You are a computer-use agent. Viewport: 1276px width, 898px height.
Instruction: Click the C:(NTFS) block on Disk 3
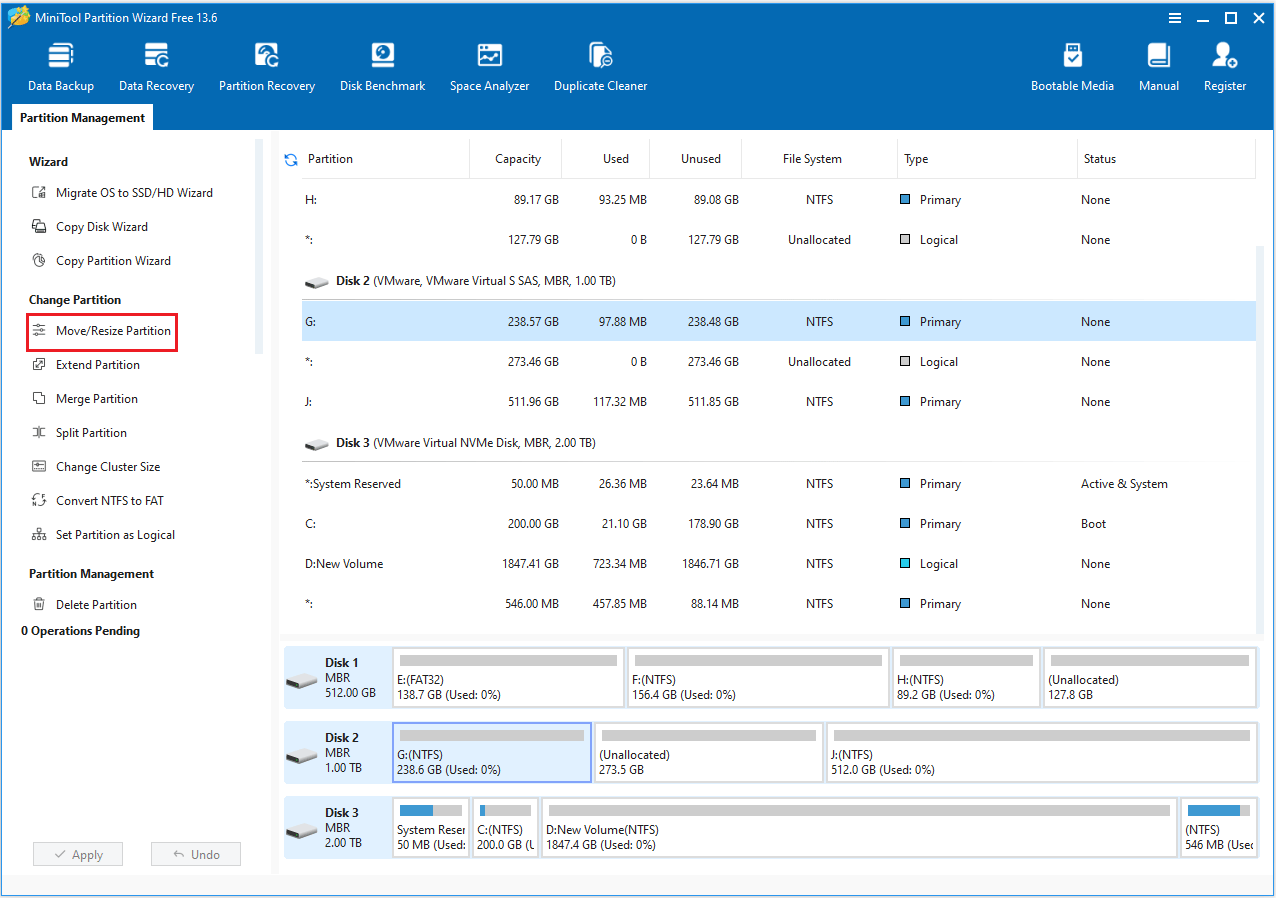505,828
